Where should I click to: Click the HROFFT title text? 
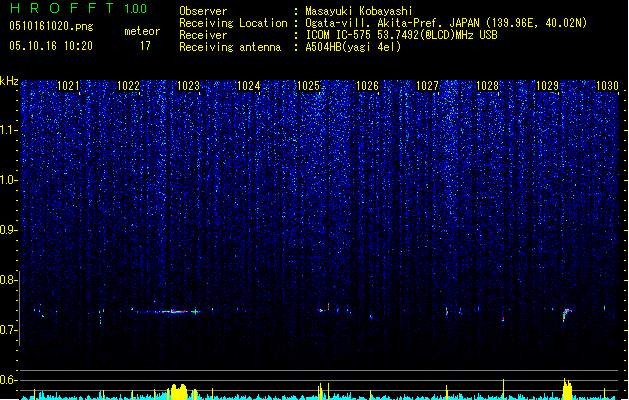click(x=62, y=8)
